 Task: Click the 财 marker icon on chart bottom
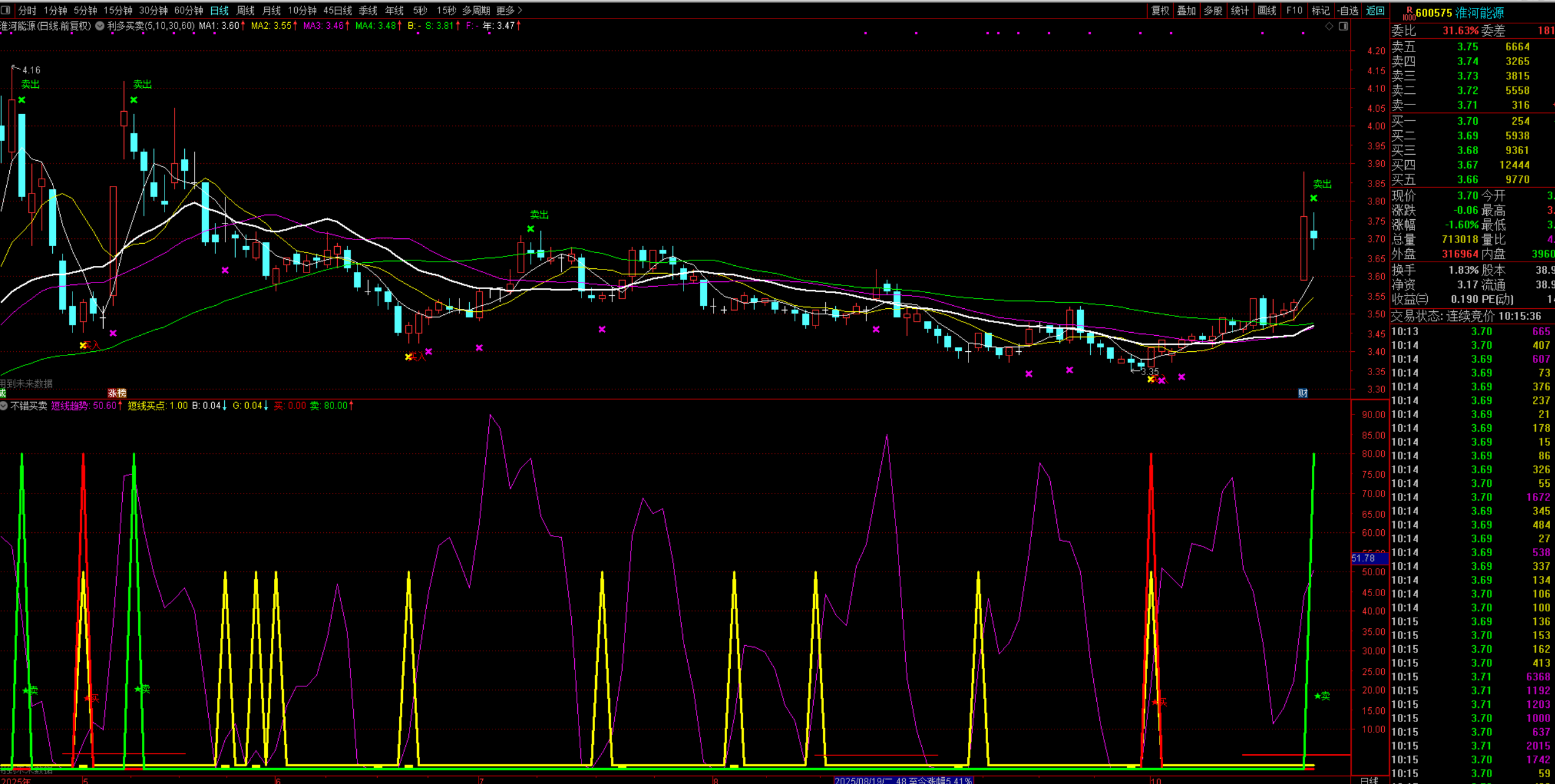pyautogui.click(x=1303, y=393)
